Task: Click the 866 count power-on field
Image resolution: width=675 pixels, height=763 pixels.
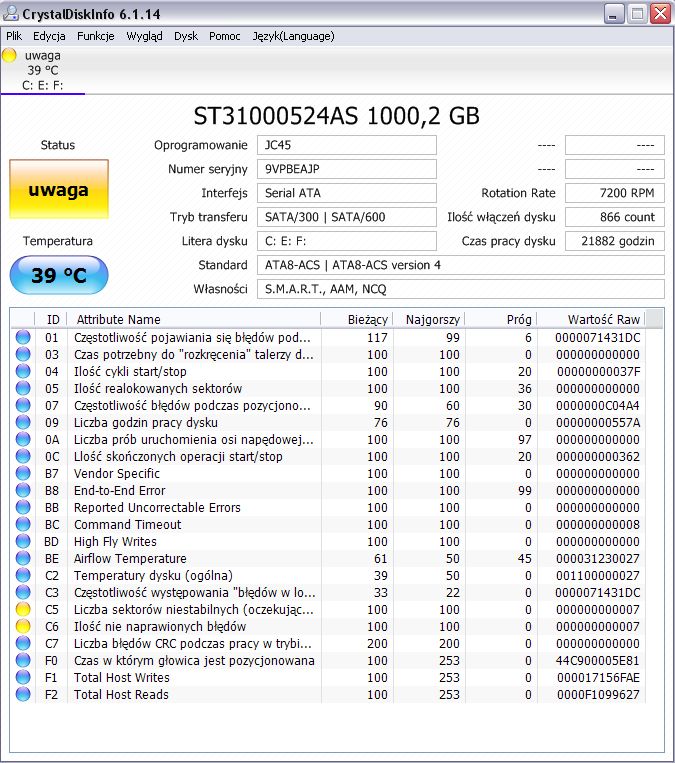Action: click(615, 217)
